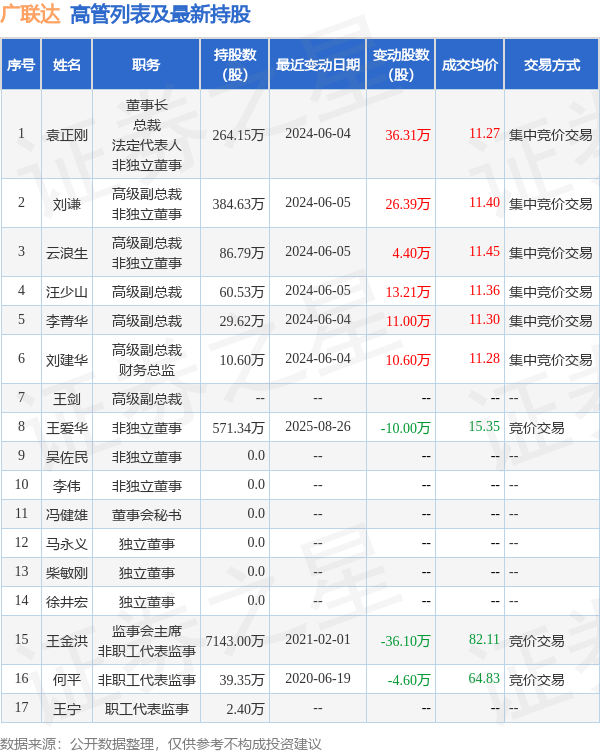This screenshot has width=600, height=753.
Task: Click the name 云浪生
Action: pos(67,253)
